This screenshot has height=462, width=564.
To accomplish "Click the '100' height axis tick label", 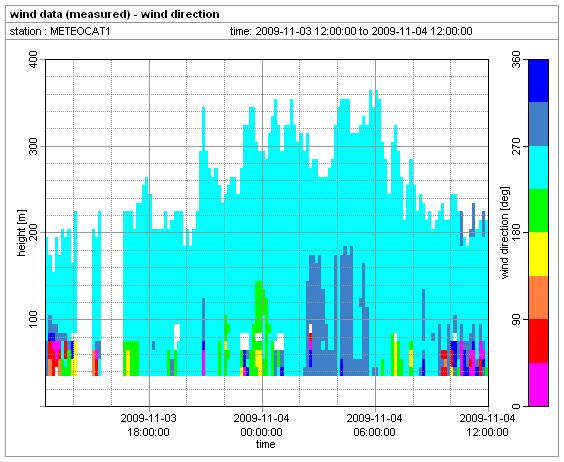I will (x=33, y=319).
